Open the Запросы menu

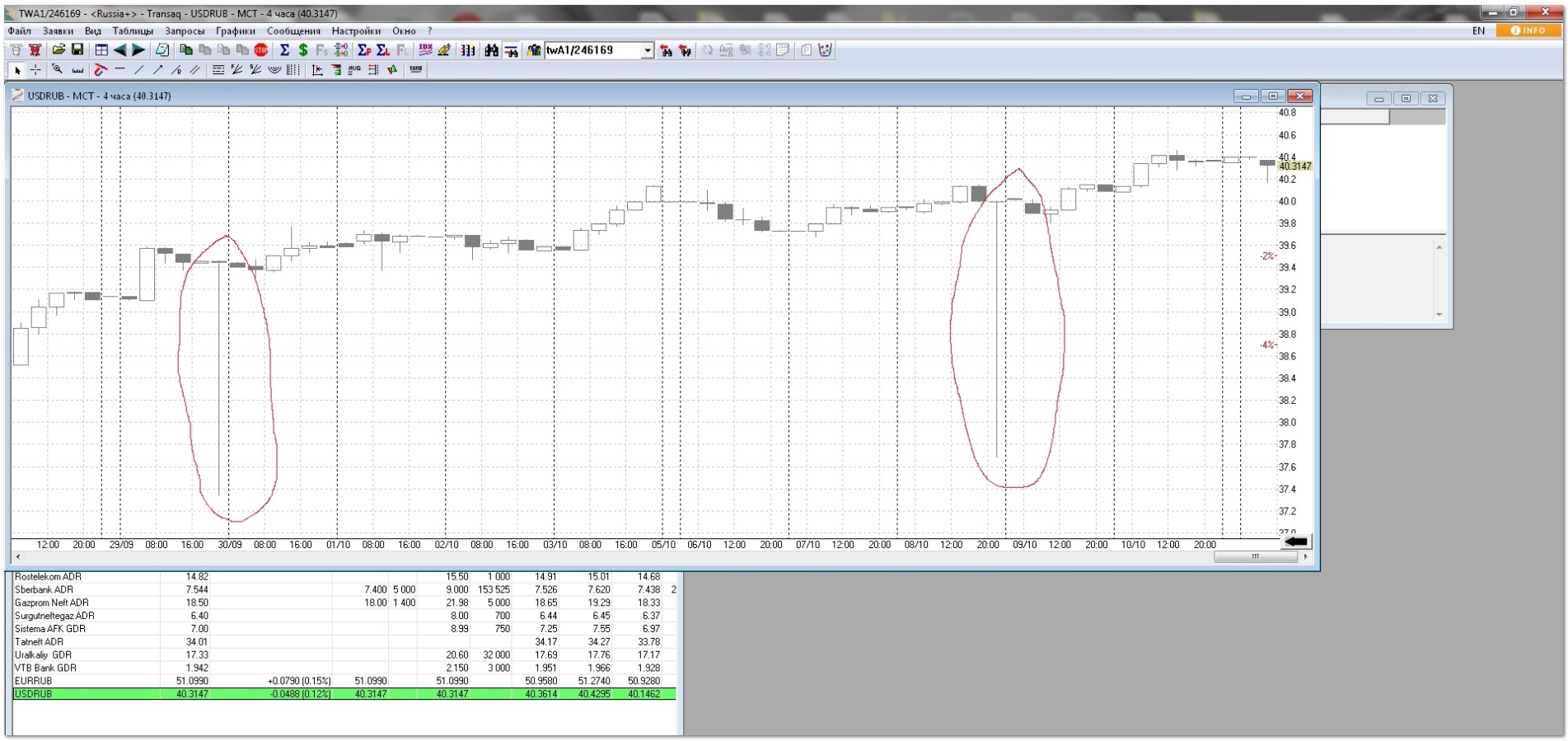pyautogui.click(x=185, y=30)
